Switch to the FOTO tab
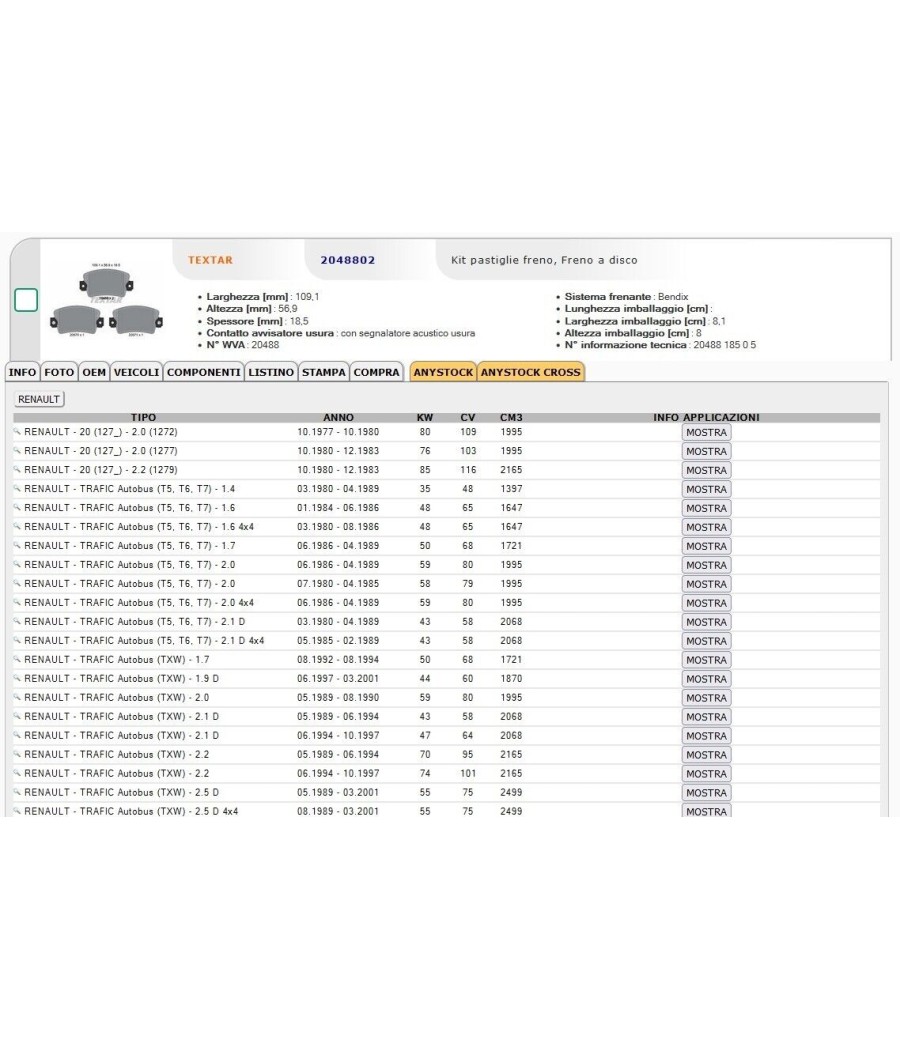900x1050 pixels. pos(59,372)
